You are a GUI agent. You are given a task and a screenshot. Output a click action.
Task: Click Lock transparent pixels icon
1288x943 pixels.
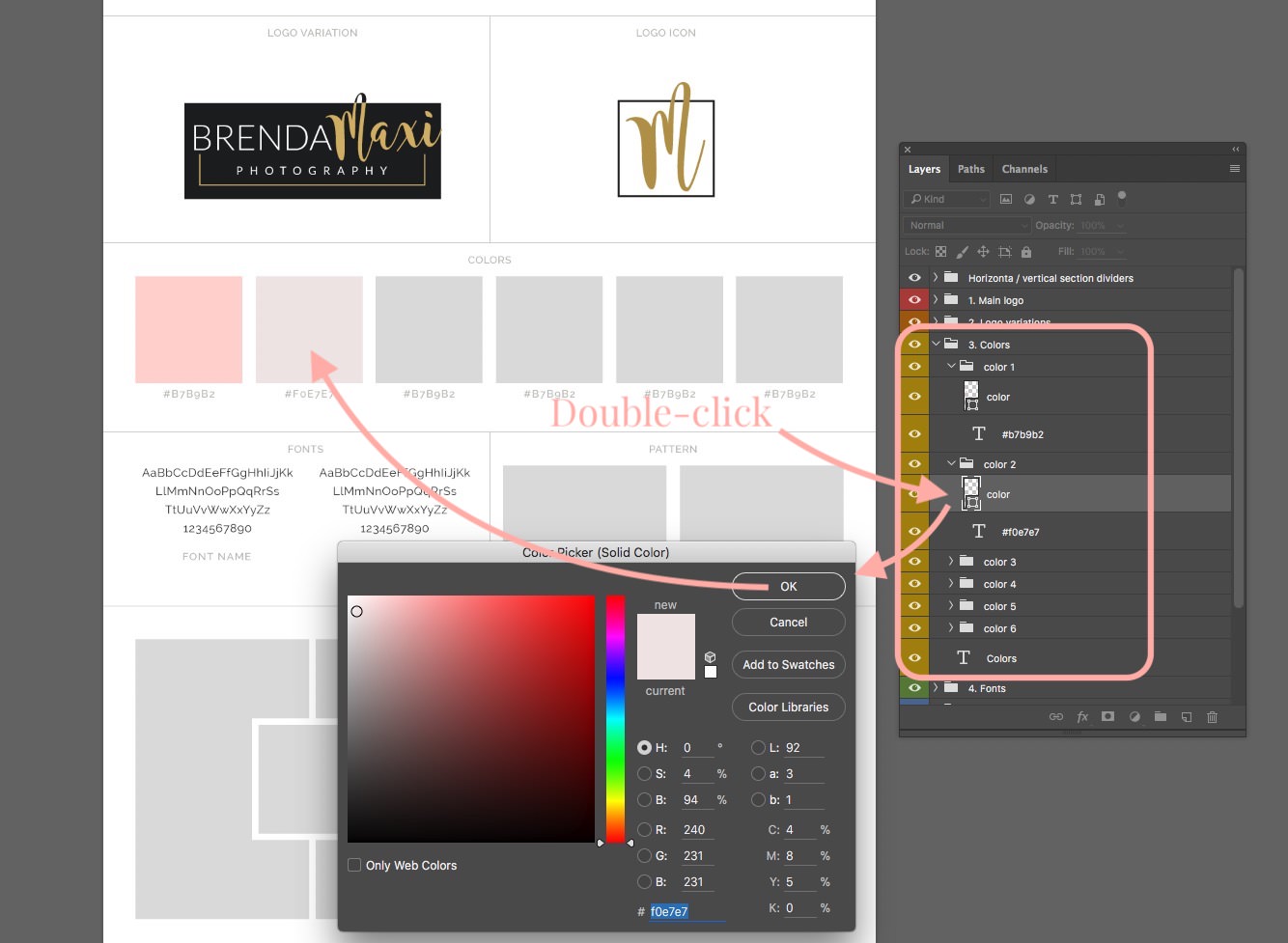940,251
